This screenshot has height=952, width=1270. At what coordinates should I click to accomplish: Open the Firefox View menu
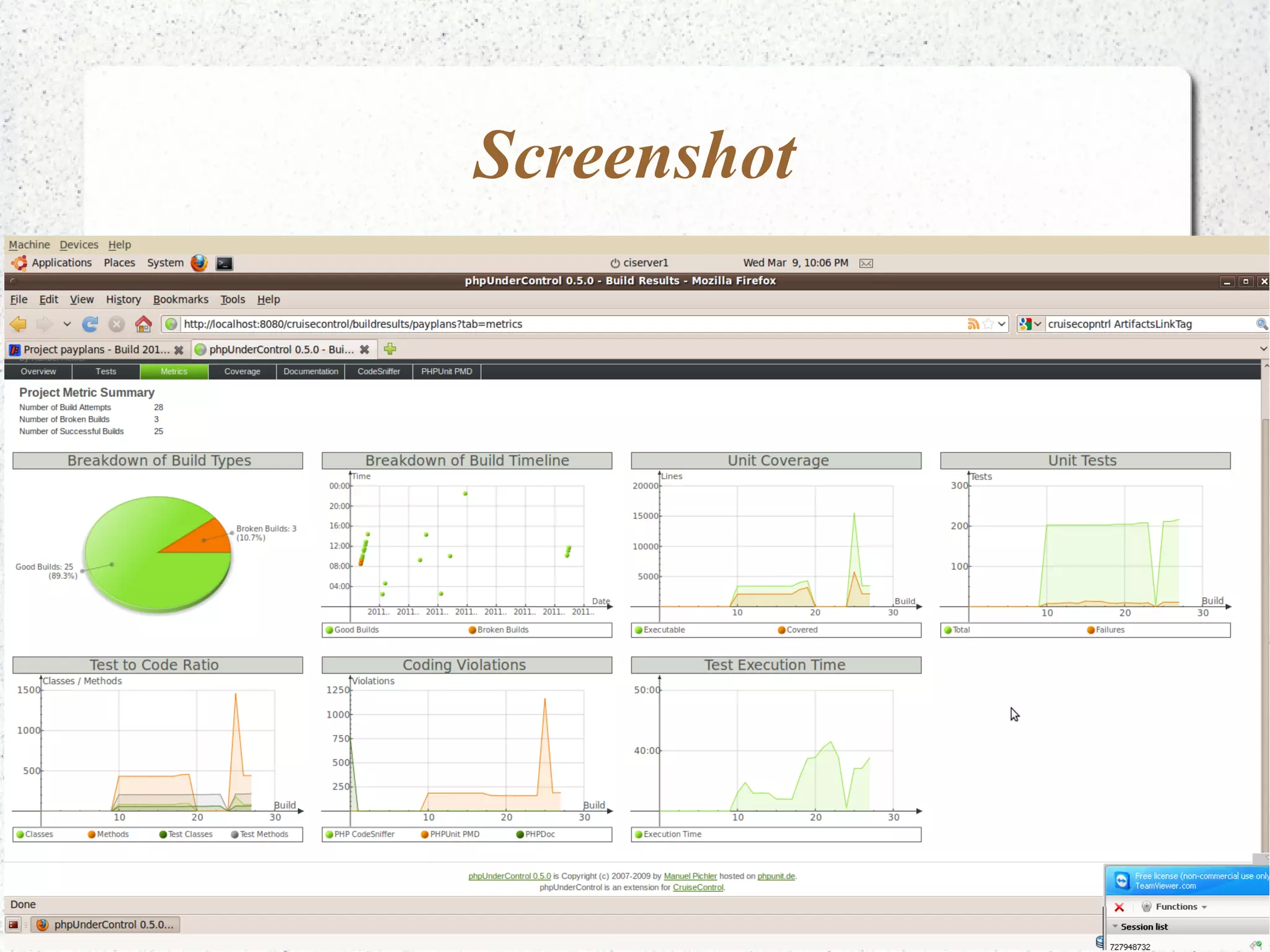point(82,300)
